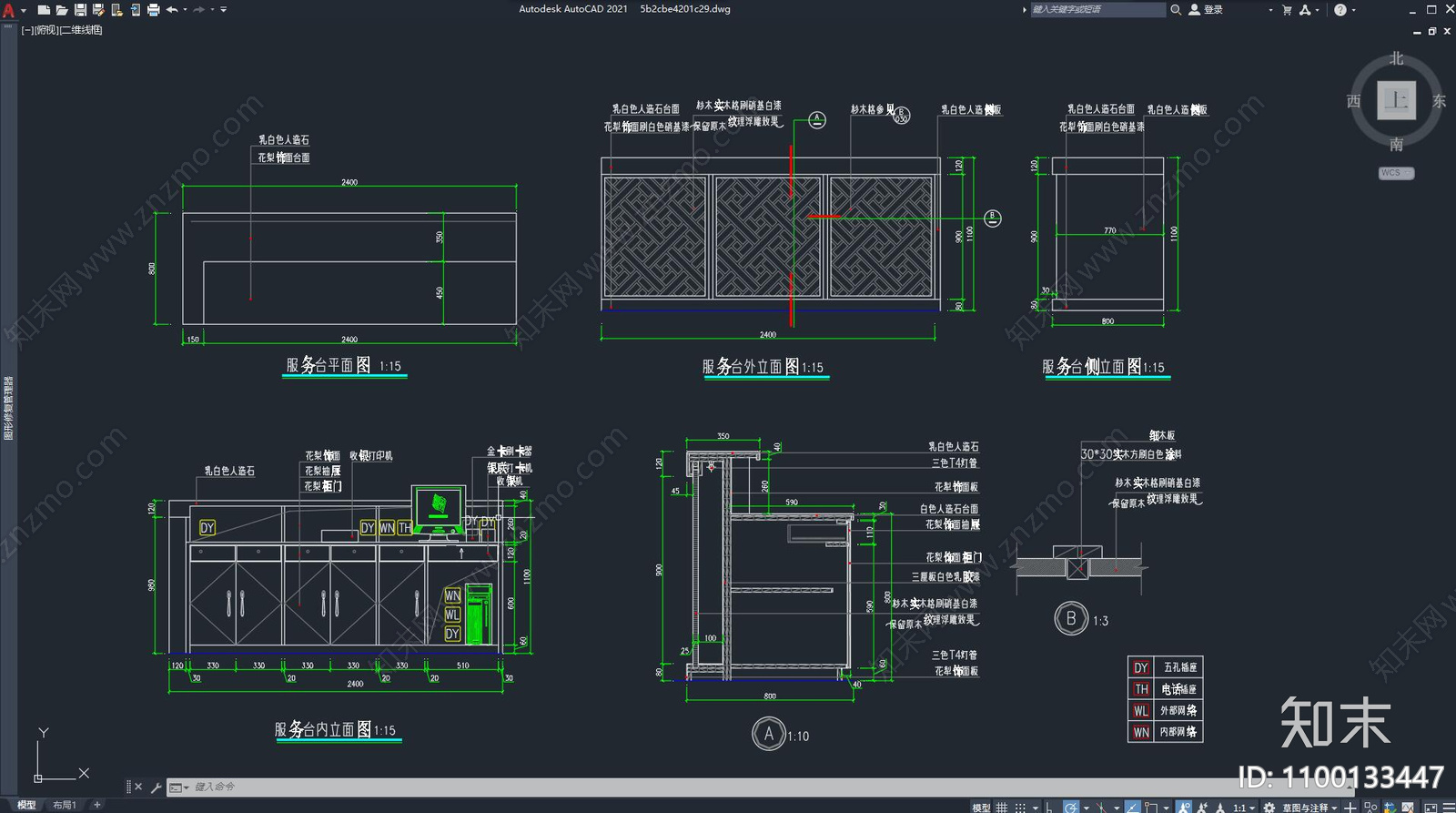Screen dimensions: 1456x813
Task: Switch to the 布局1 layout tab
Action: point(64,805)
